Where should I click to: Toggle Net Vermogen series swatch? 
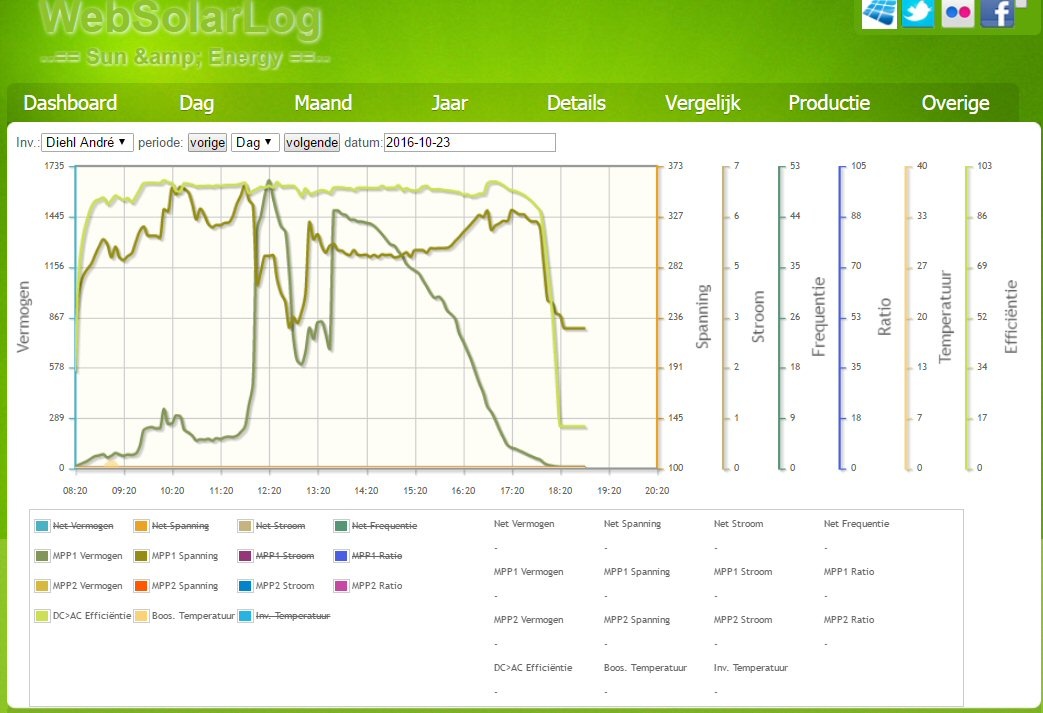click(42, 526)
